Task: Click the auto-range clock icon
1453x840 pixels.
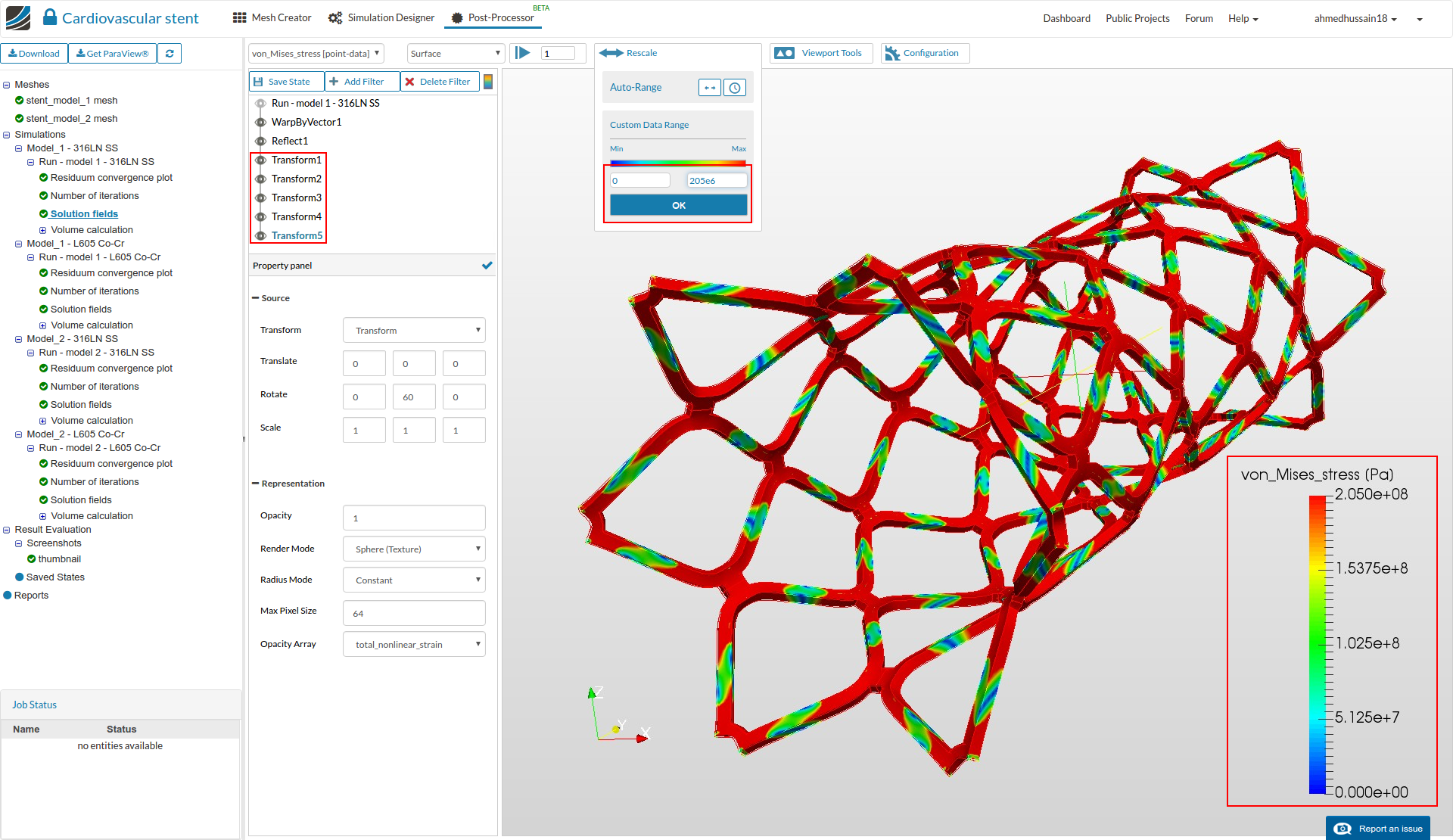Action: [x=734, y=88]
